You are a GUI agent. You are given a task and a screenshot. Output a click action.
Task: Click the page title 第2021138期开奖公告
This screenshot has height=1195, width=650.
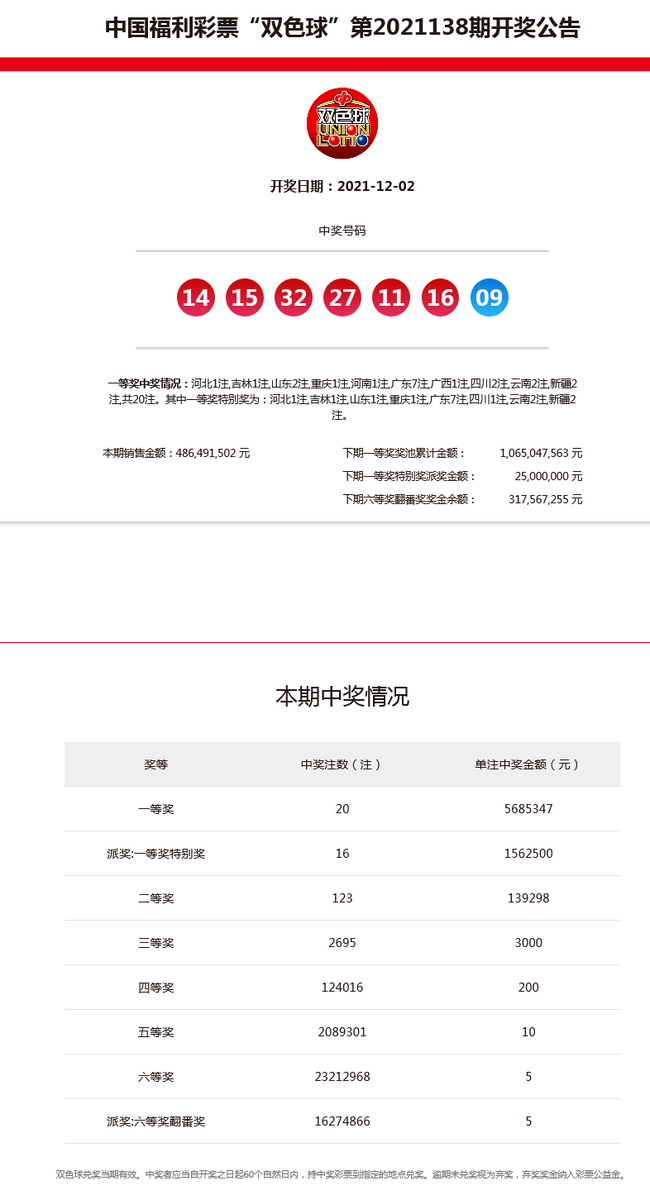click(x=342, y=28)
